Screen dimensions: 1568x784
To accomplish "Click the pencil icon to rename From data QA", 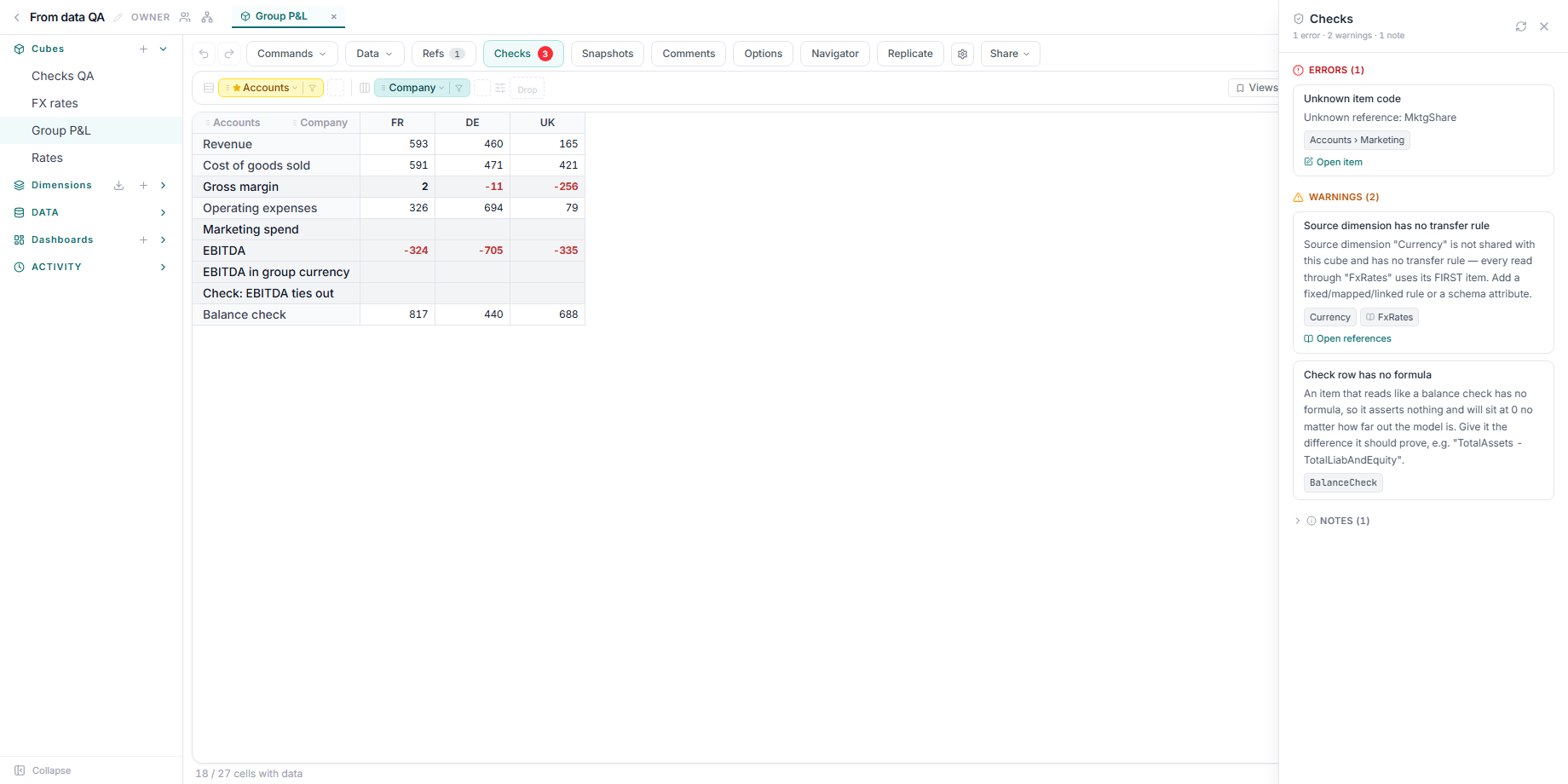I will [x=118, y=17].
